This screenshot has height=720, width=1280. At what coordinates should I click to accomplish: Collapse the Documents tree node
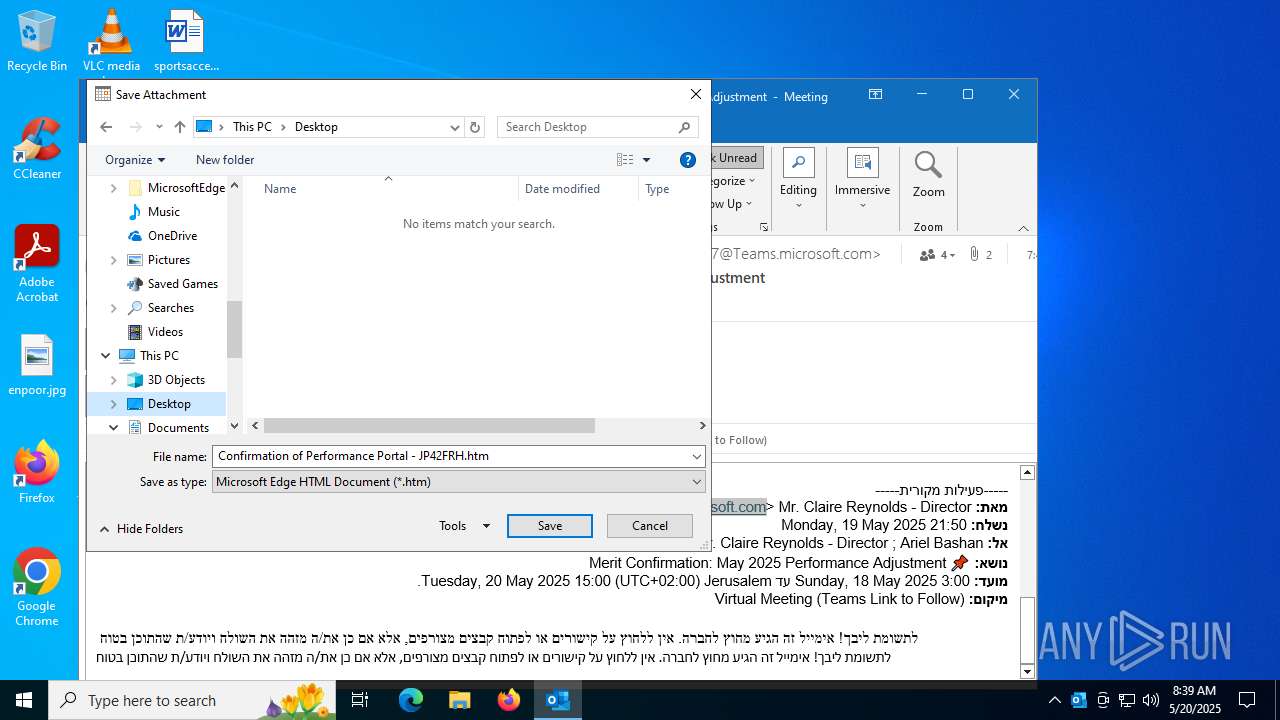pos(113,428)
